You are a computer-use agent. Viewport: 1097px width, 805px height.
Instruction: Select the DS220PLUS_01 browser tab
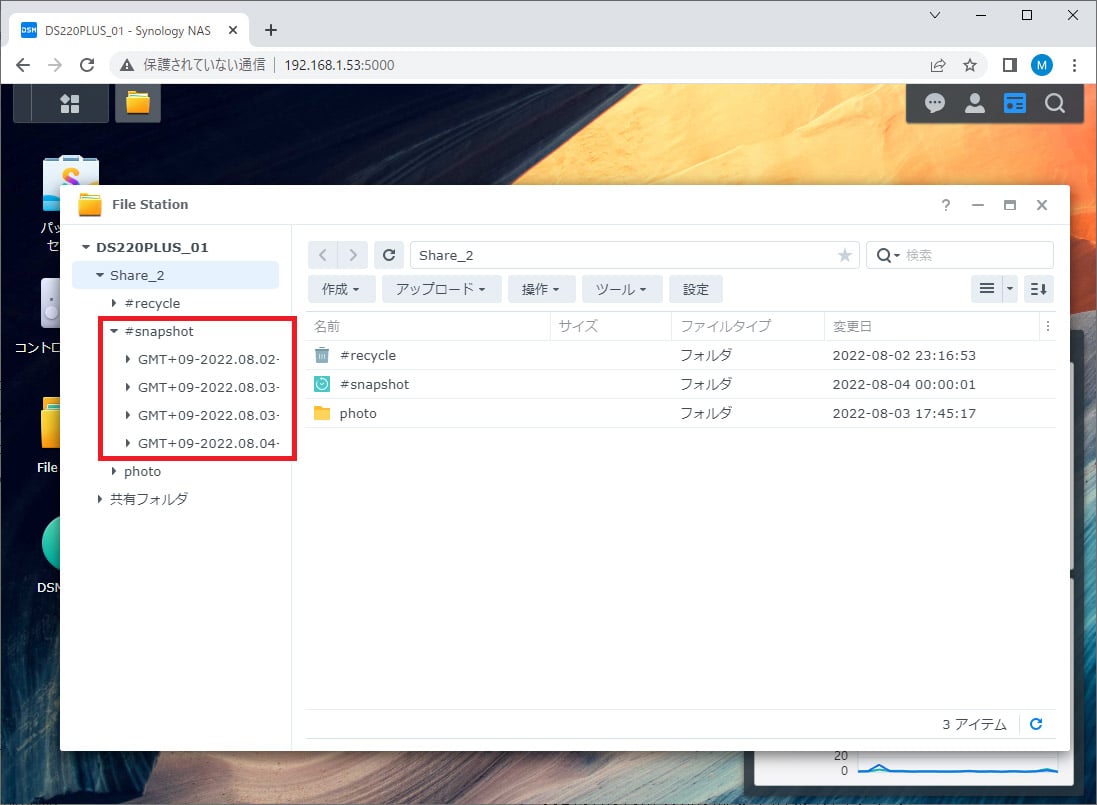129,30
